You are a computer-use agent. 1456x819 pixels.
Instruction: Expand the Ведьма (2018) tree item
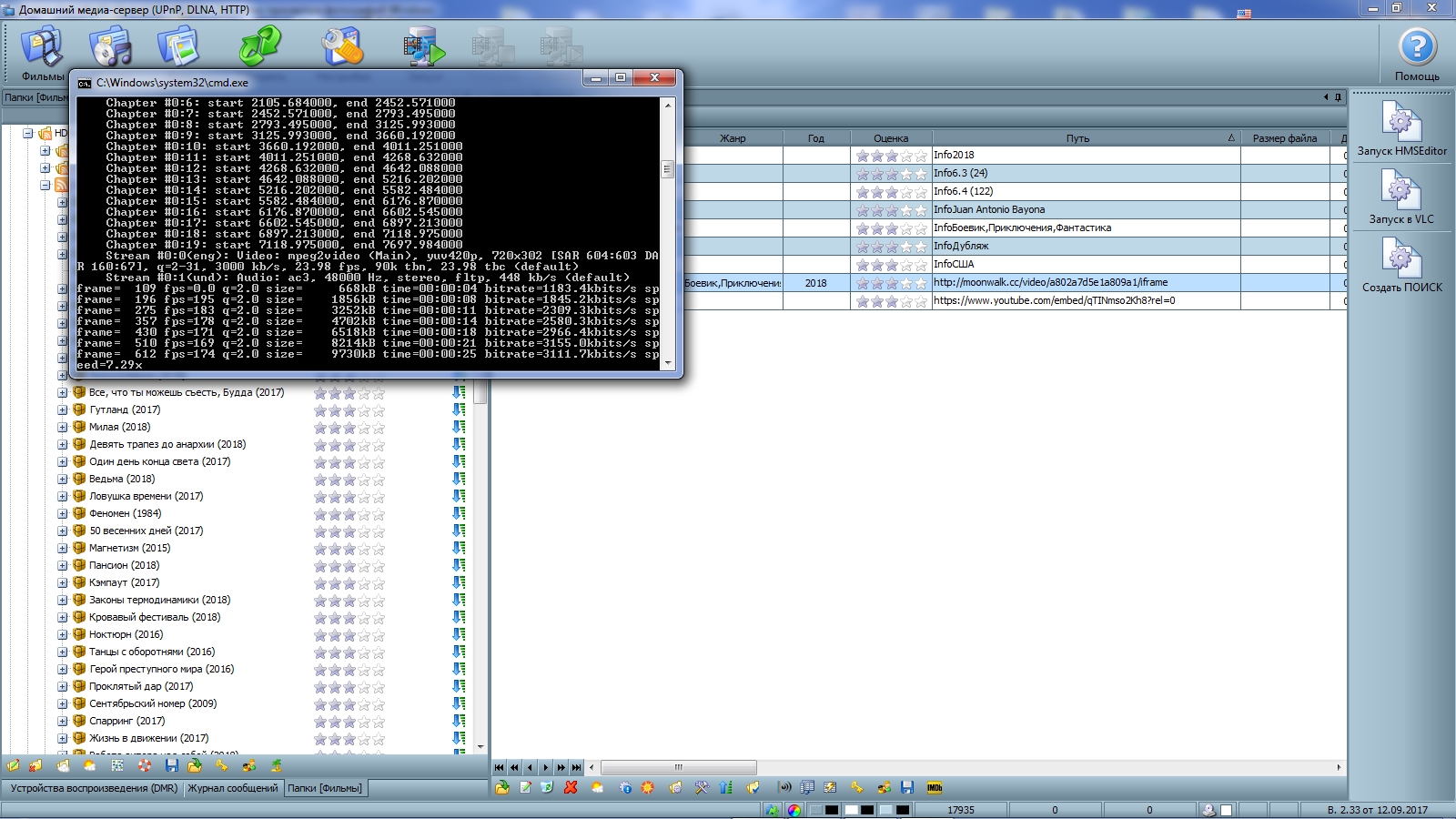[63, 479]
